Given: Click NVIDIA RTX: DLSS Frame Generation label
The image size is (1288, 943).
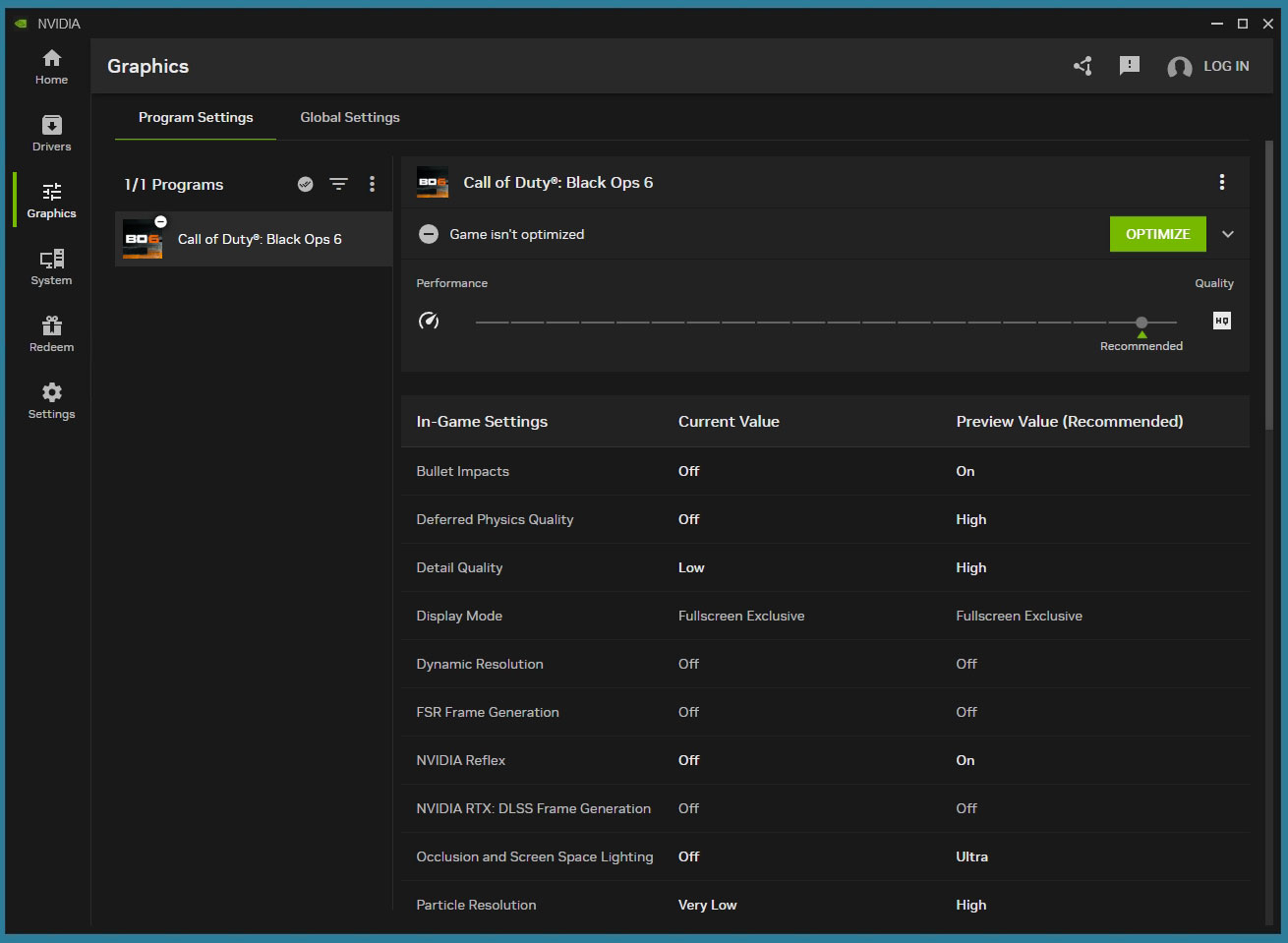Looking at the screenshot, I should coord(534,808).
